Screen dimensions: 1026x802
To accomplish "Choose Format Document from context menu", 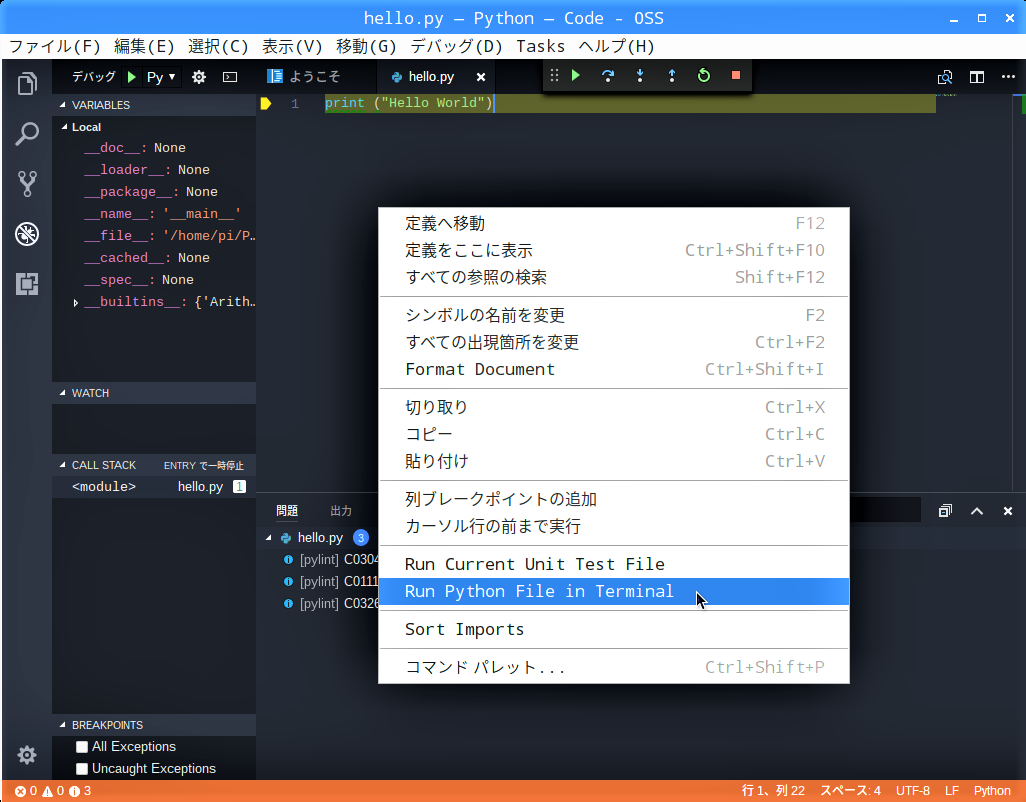I will [614, 370].
